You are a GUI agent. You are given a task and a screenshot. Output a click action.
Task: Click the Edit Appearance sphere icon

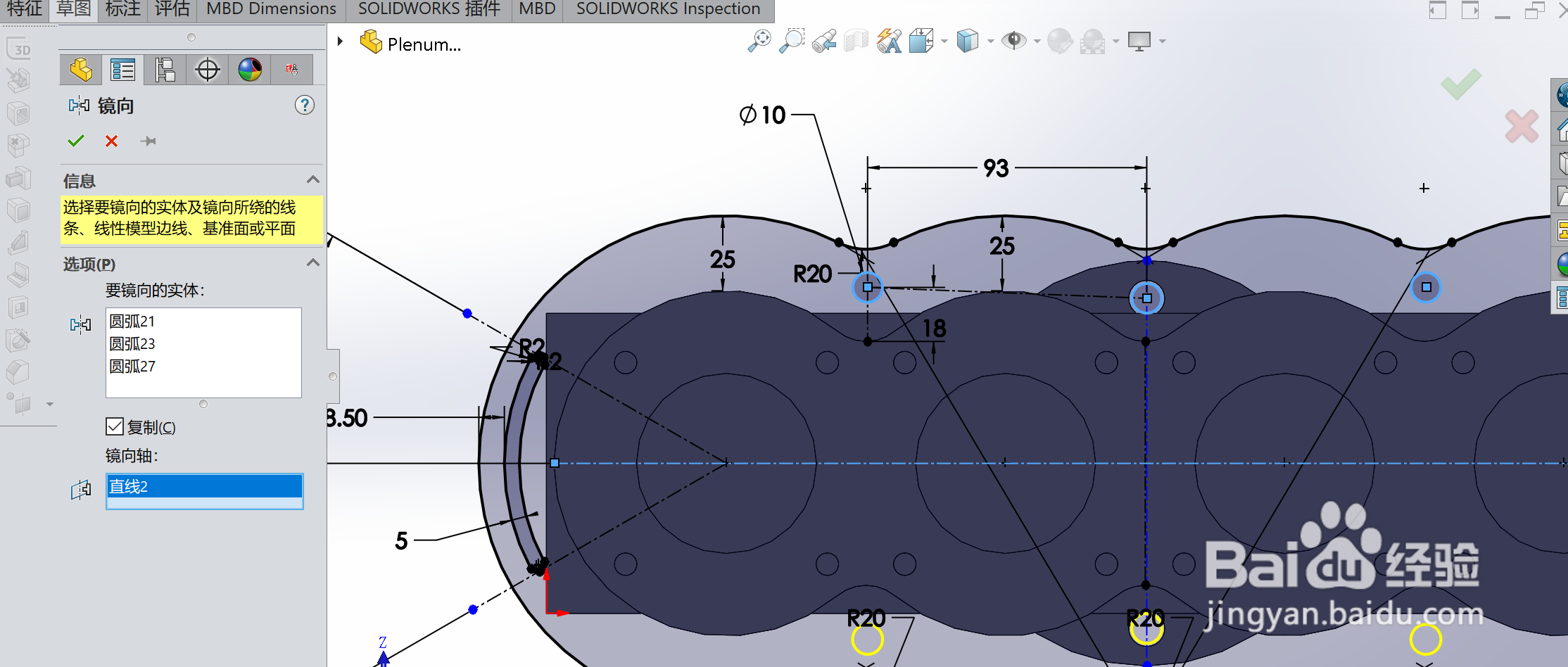point(1060,41)
